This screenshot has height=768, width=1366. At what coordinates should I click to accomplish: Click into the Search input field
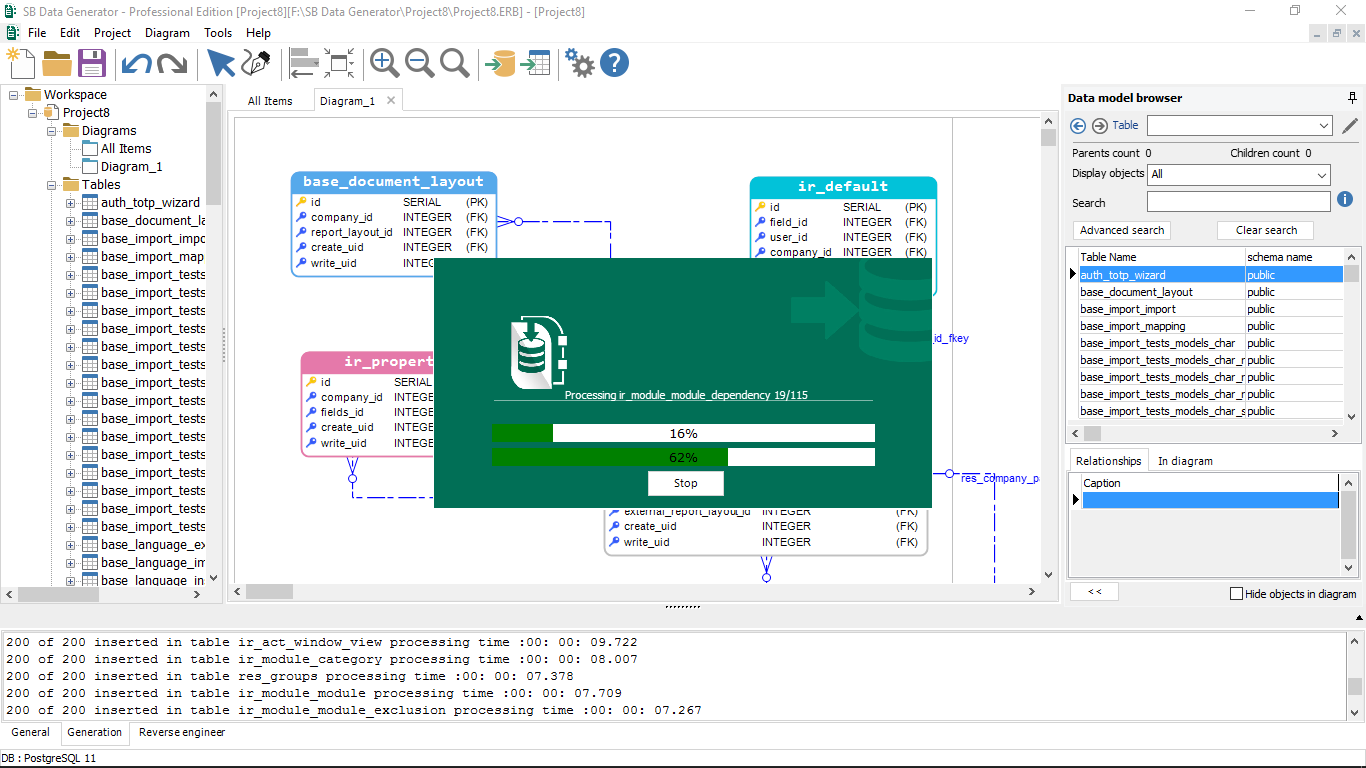click(x=1238, y=202)
